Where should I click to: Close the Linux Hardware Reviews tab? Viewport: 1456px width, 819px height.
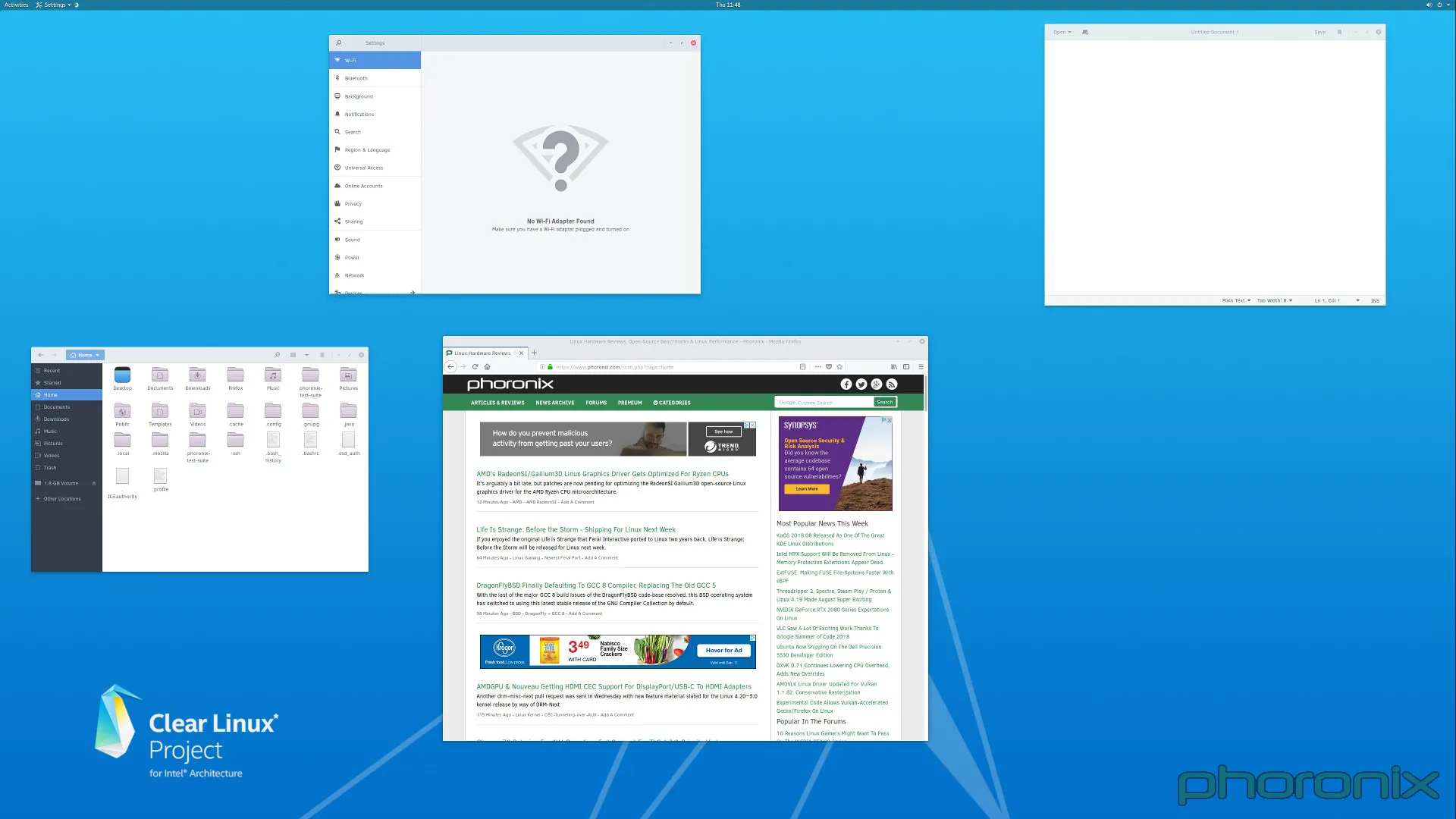[521, 353]
